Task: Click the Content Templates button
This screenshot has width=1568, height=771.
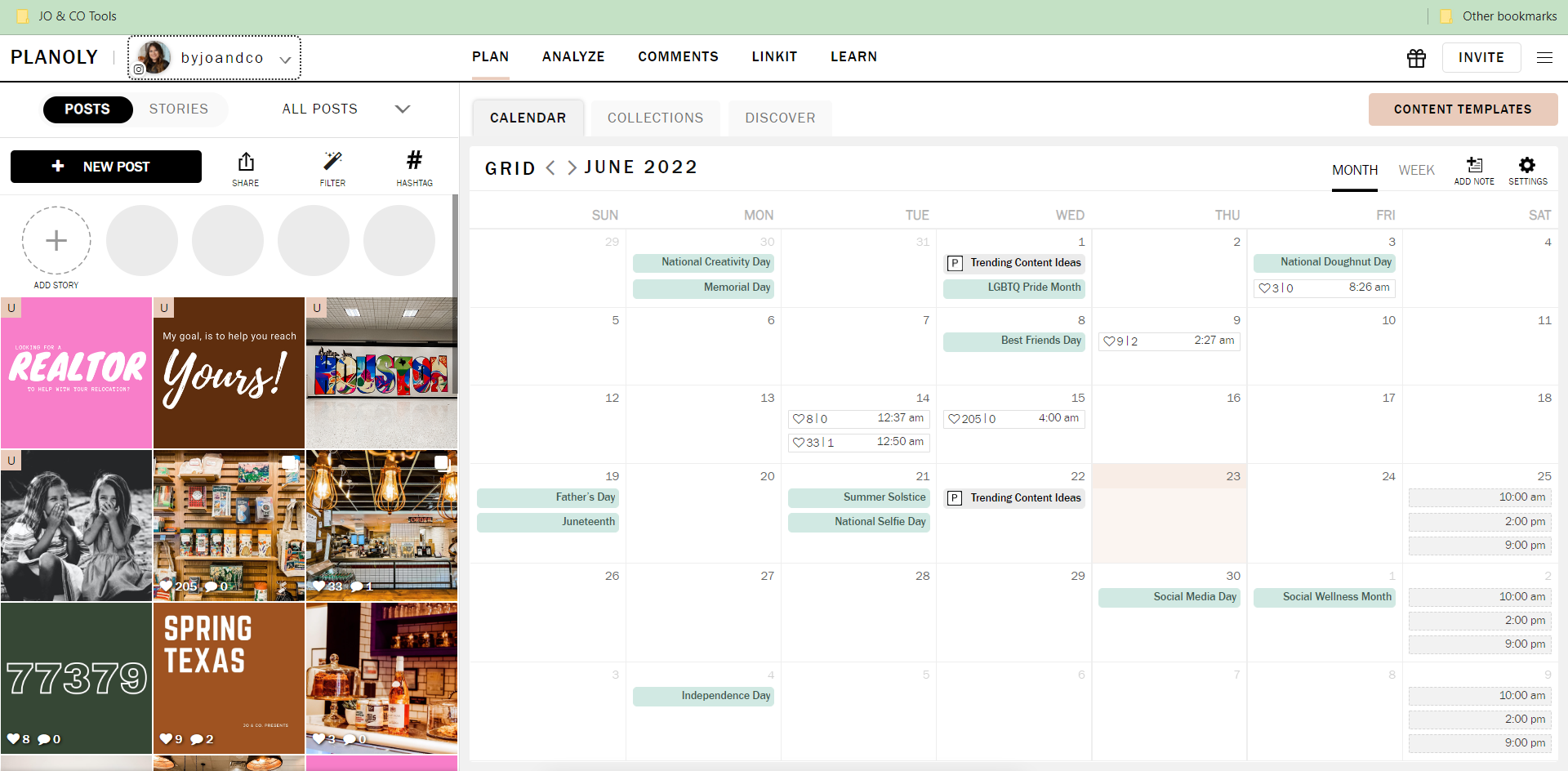Action: 1463,109
